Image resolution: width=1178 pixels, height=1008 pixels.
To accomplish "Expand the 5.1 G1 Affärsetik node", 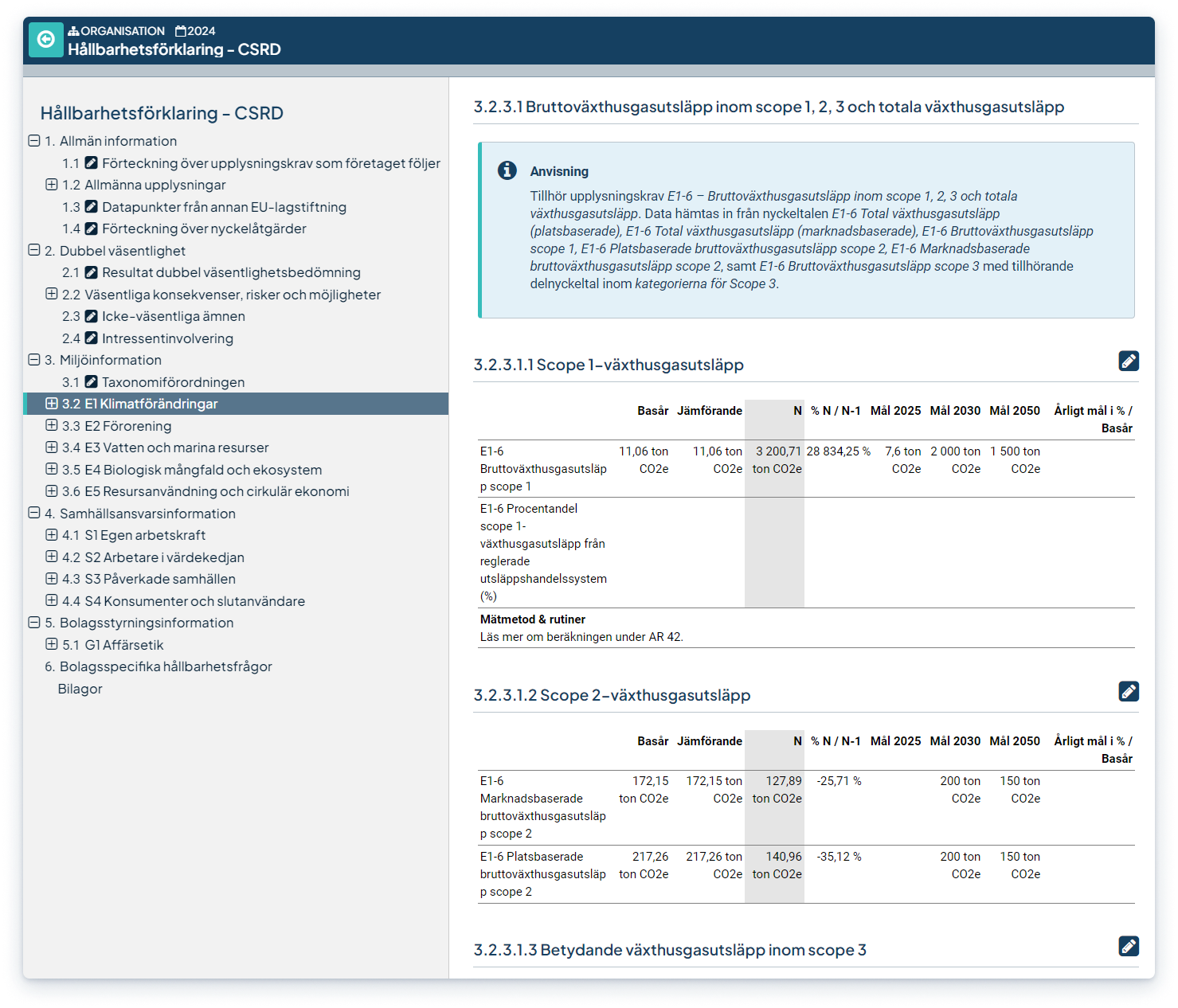I will 52,644.
